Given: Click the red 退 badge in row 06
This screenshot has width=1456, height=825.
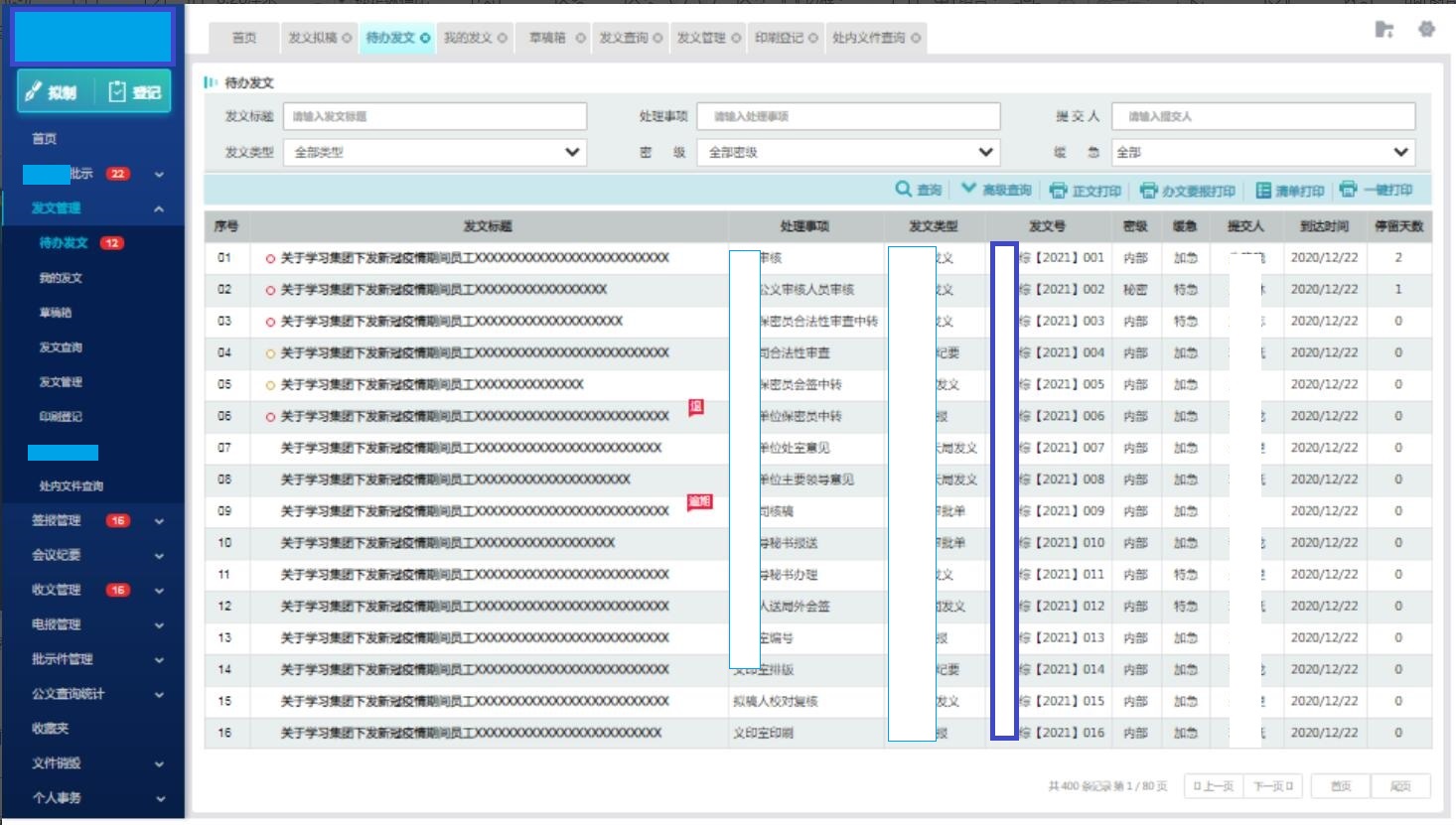Looking at the screenshot, I should click(696, 407).
